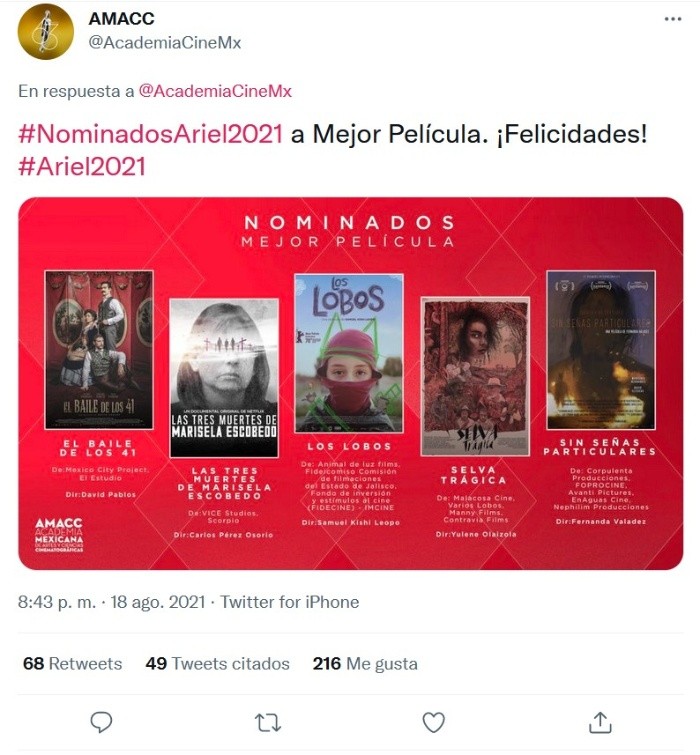The image size is (700, 755).
Task: View the 68 Retweets list
Action: coord(73,664)
